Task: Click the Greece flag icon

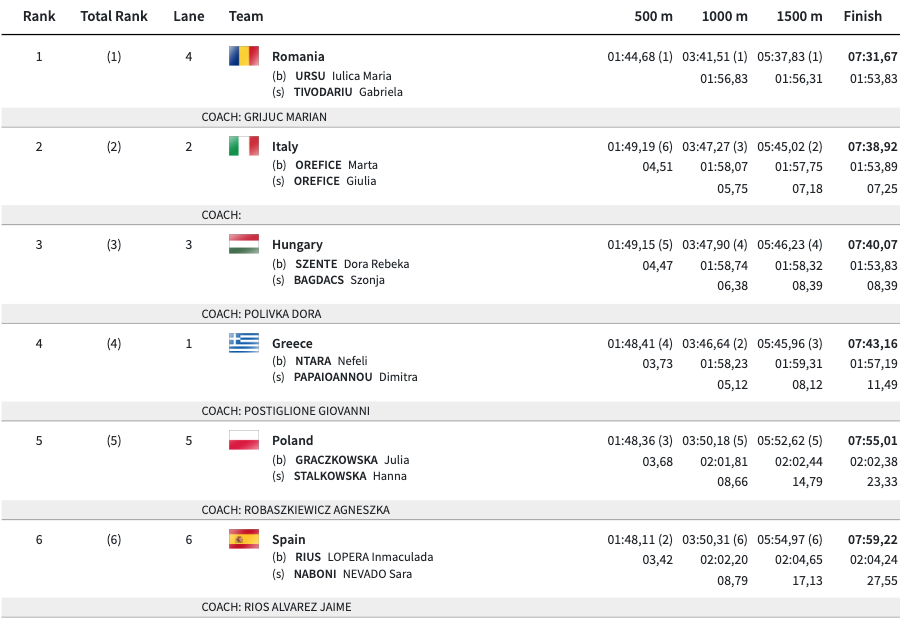Action: click(243, 343)
